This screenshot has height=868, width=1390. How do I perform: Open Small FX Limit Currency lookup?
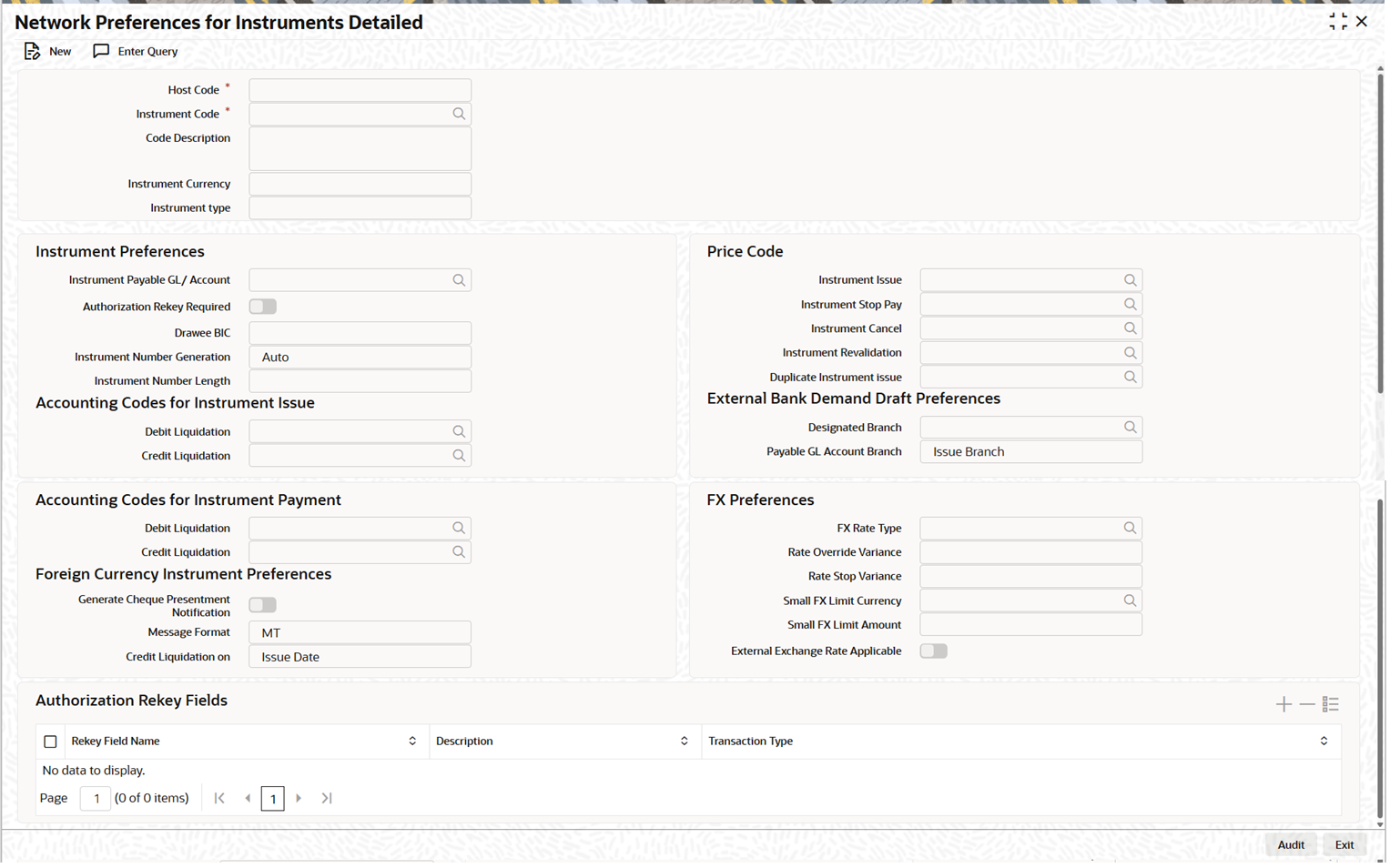pyautogui.click(x=1130, y=601)
